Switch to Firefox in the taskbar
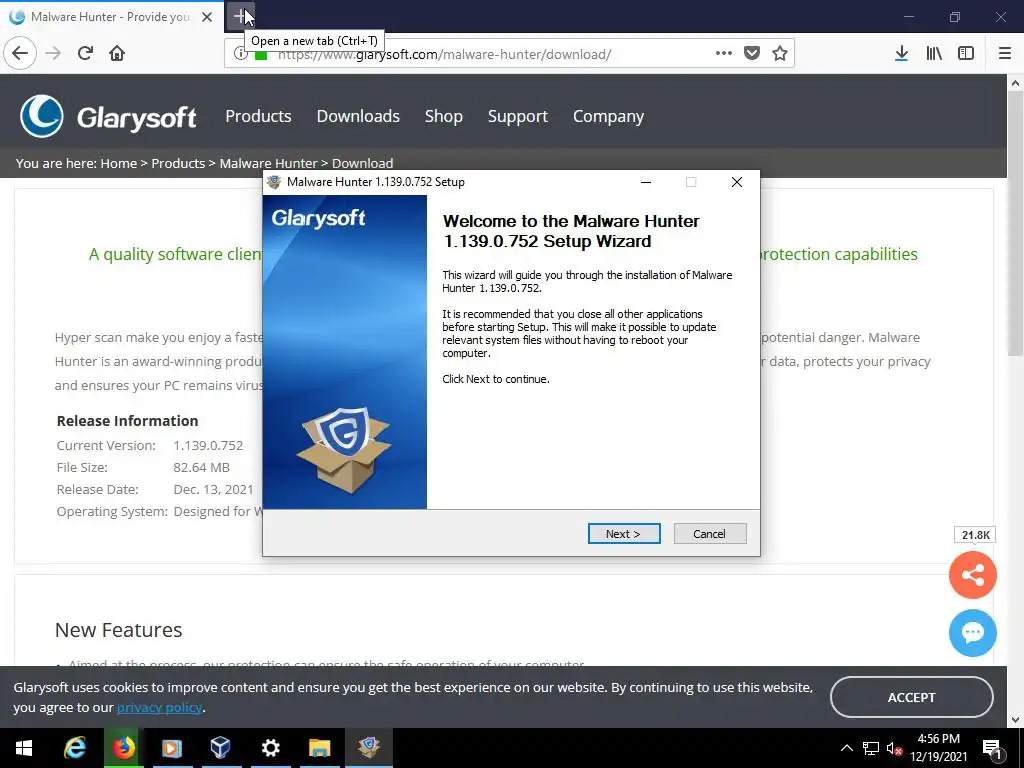This screenshot has height=768, width=1024. pyautogui.click(x=123, y=748)
